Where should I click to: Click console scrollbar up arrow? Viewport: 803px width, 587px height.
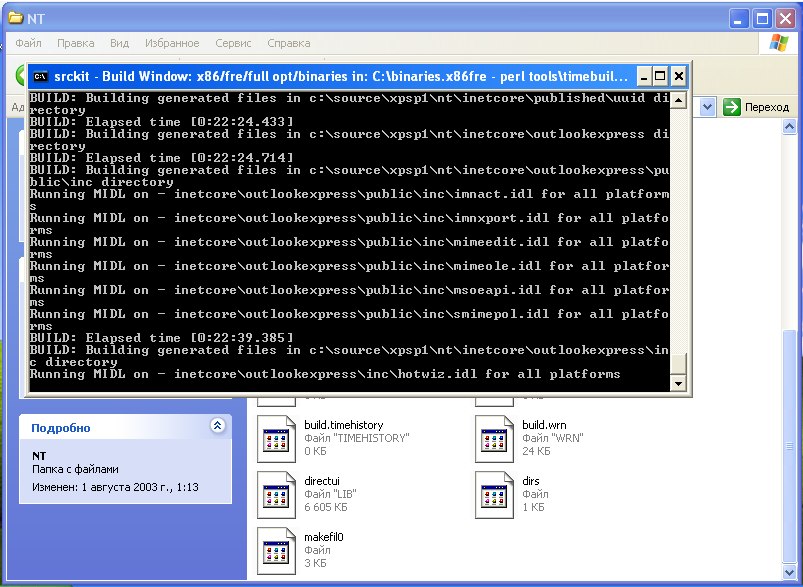click(x=678, y=100)
